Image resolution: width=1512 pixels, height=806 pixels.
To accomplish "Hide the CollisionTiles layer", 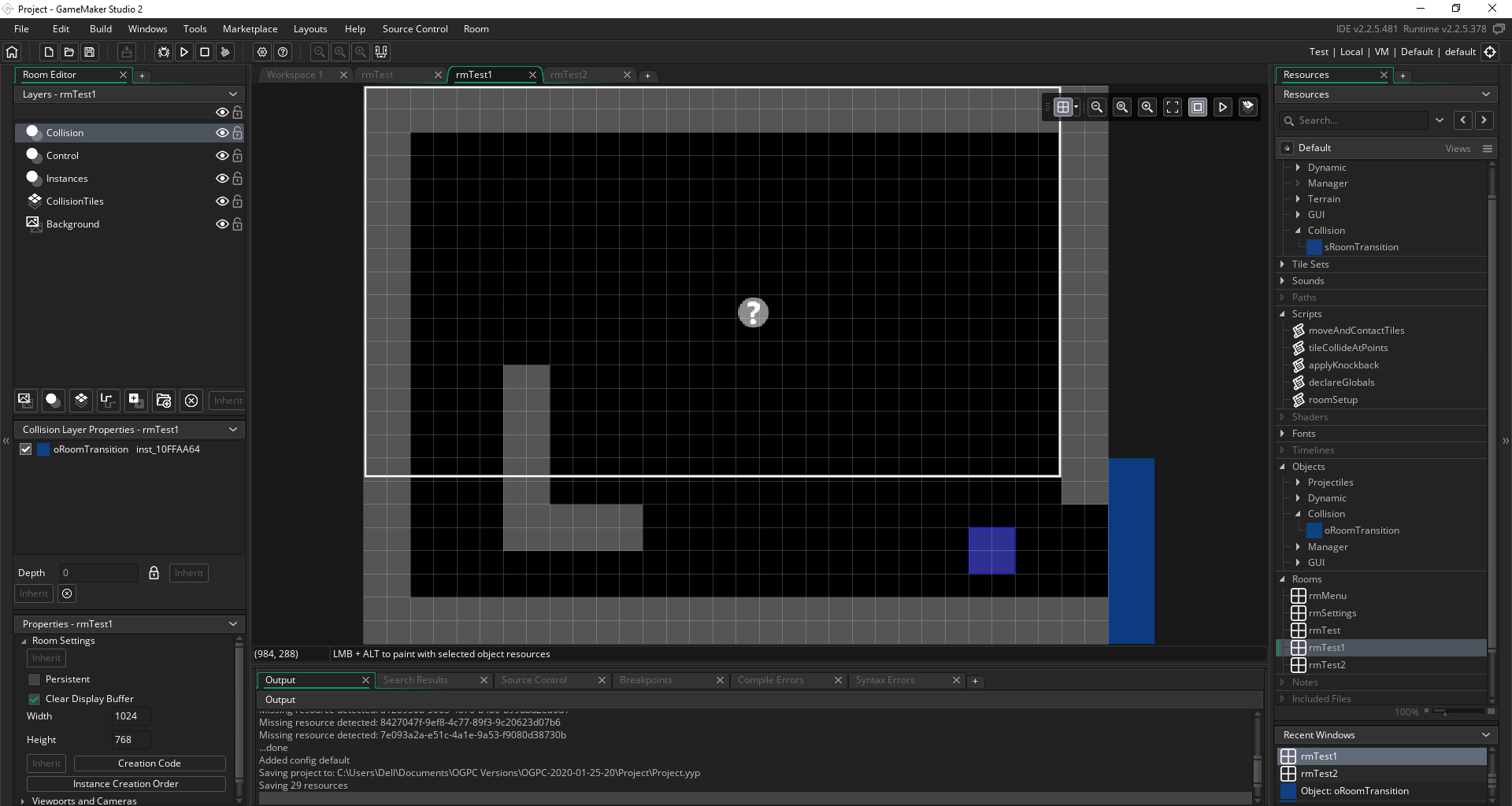I will click(x=222, y=201).
